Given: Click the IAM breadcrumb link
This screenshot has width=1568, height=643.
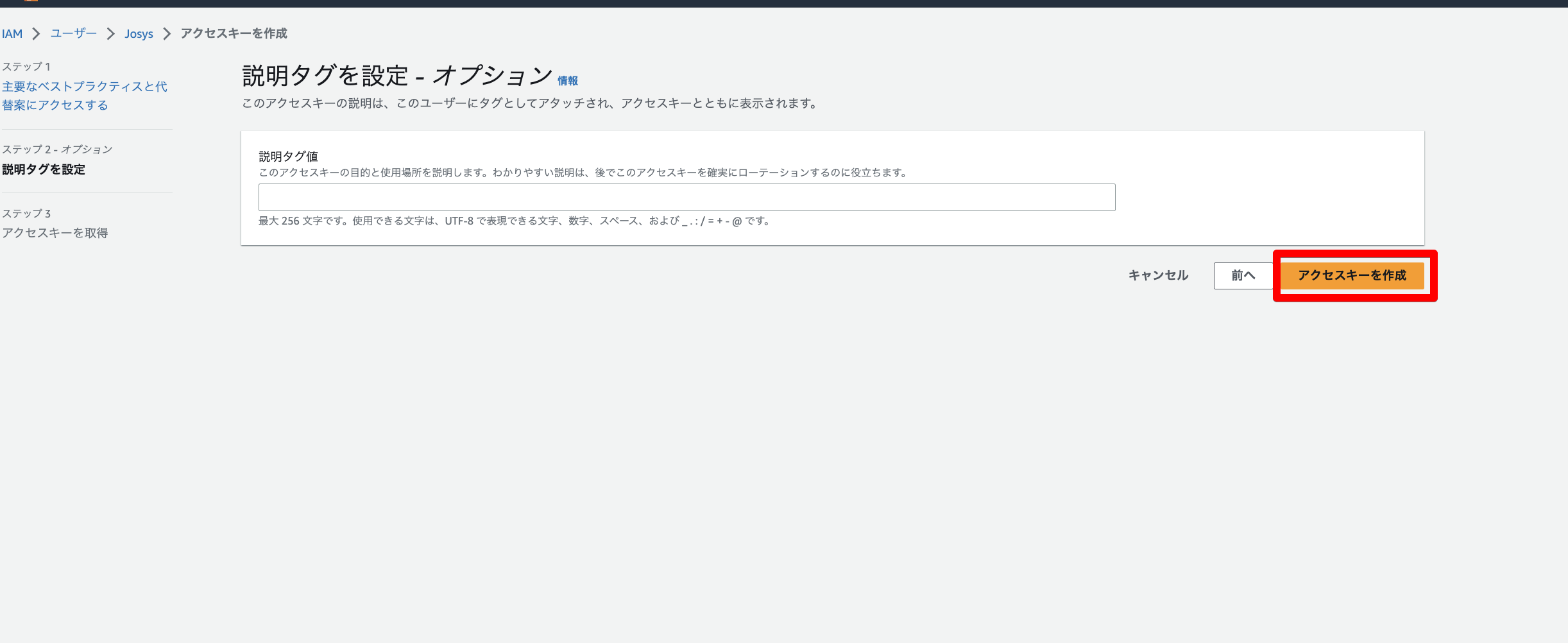Looking at the screenshot, I should pyautogui.click(x=12, y=34).
